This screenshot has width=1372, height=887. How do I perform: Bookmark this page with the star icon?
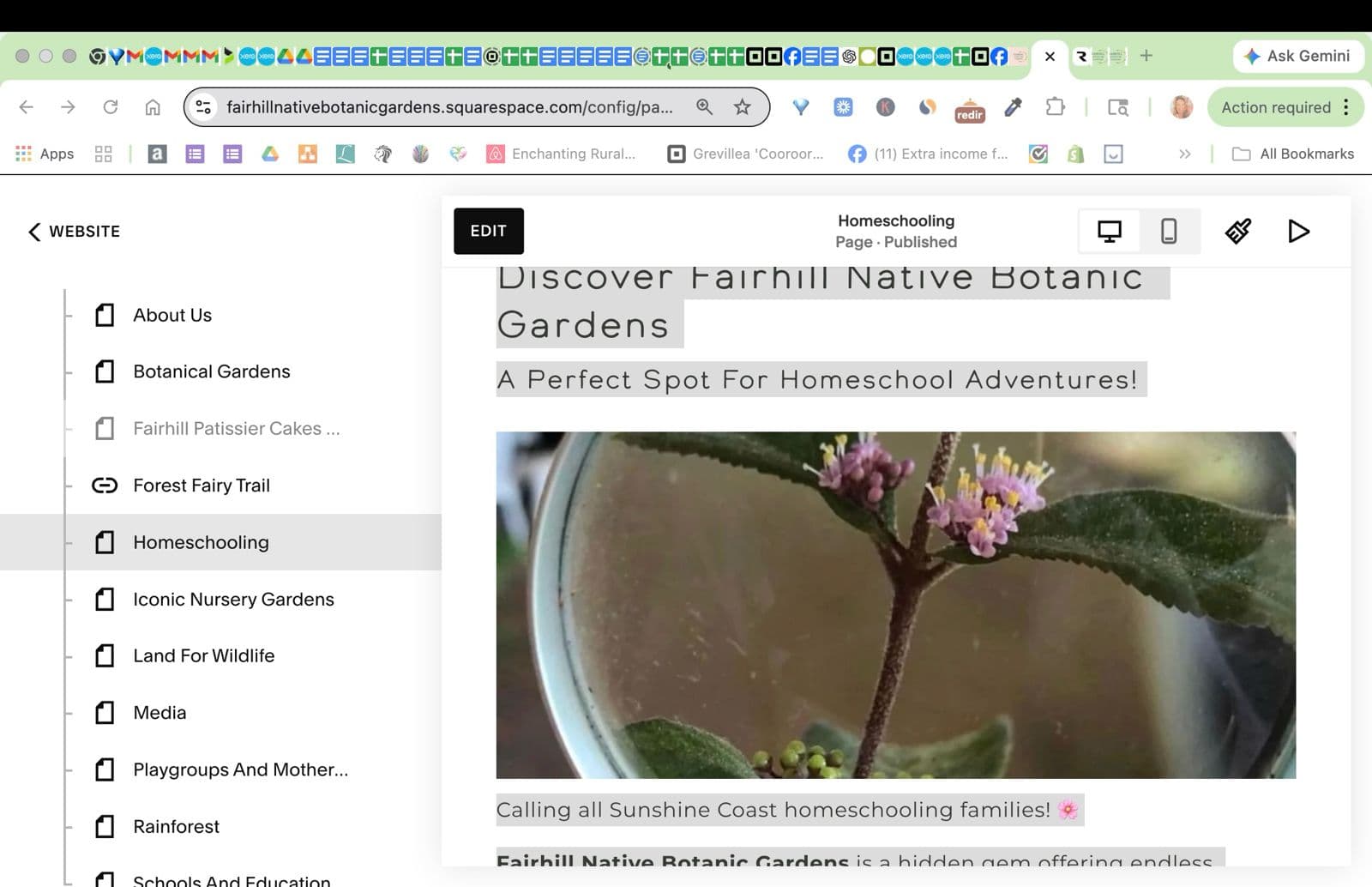click(743, 107)
